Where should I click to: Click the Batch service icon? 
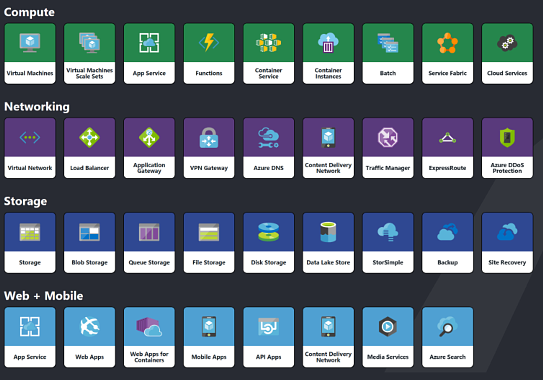pyautogui.click(x=388, y=43)
